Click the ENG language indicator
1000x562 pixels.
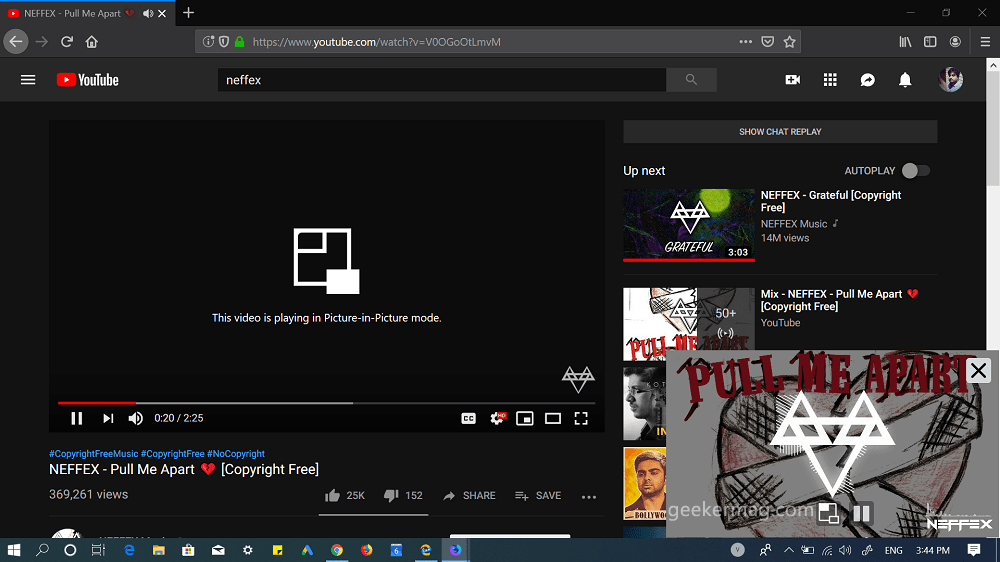point(893,550)
